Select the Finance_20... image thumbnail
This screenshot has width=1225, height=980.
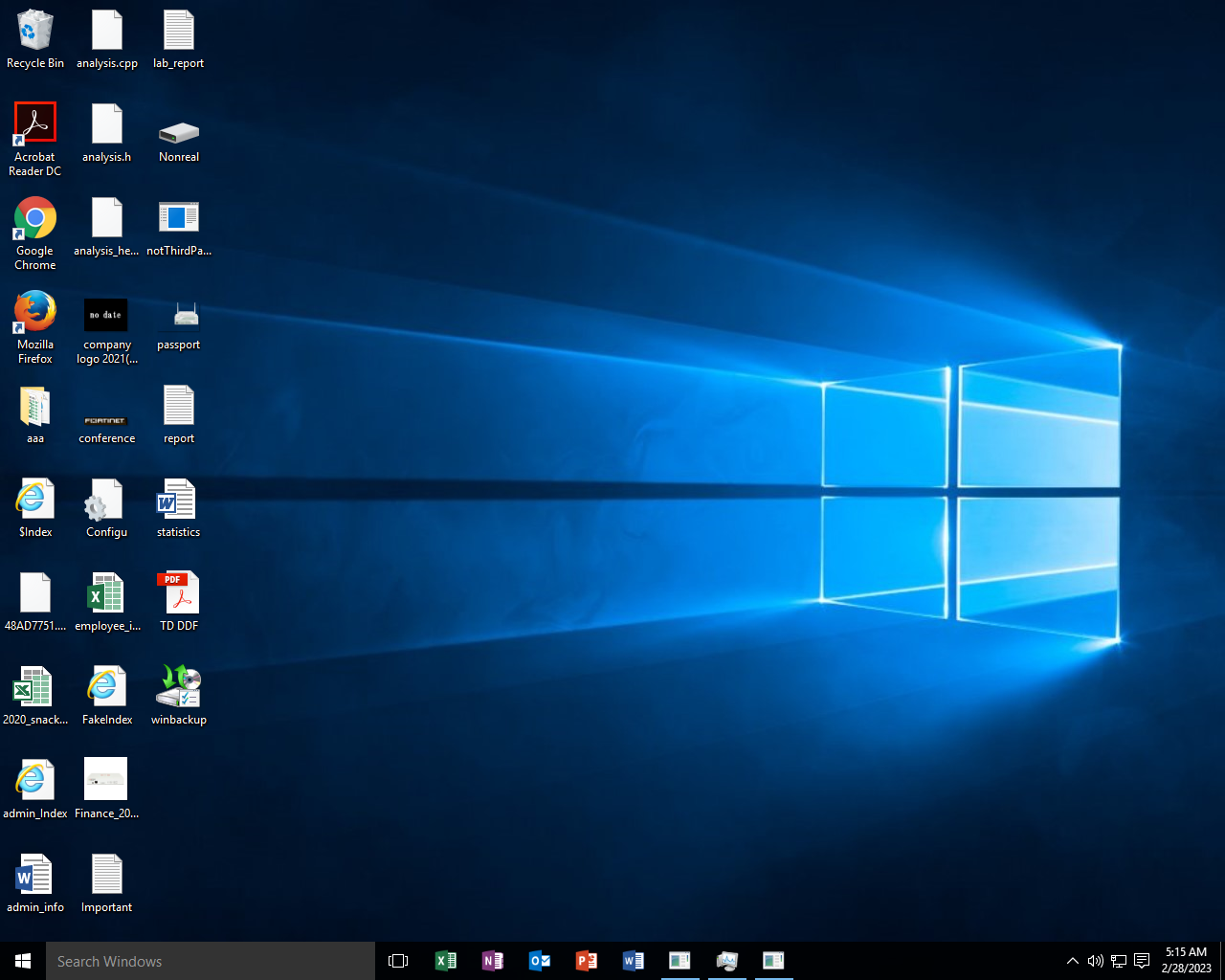pos(107,790)
